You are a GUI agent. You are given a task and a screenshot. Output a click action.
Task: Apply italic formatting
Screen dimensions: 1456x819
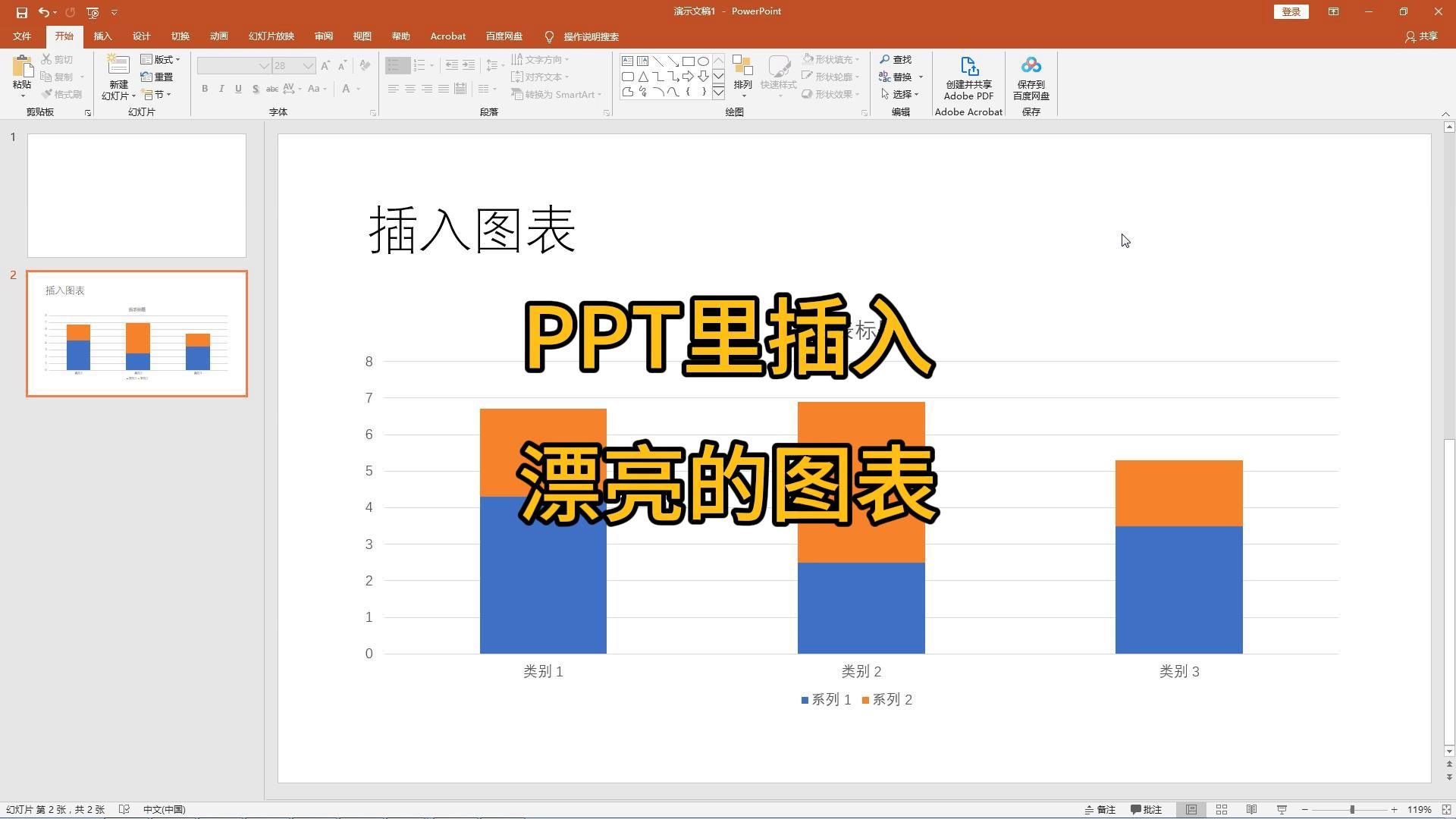pyautogui.click(x=221, y=89)
